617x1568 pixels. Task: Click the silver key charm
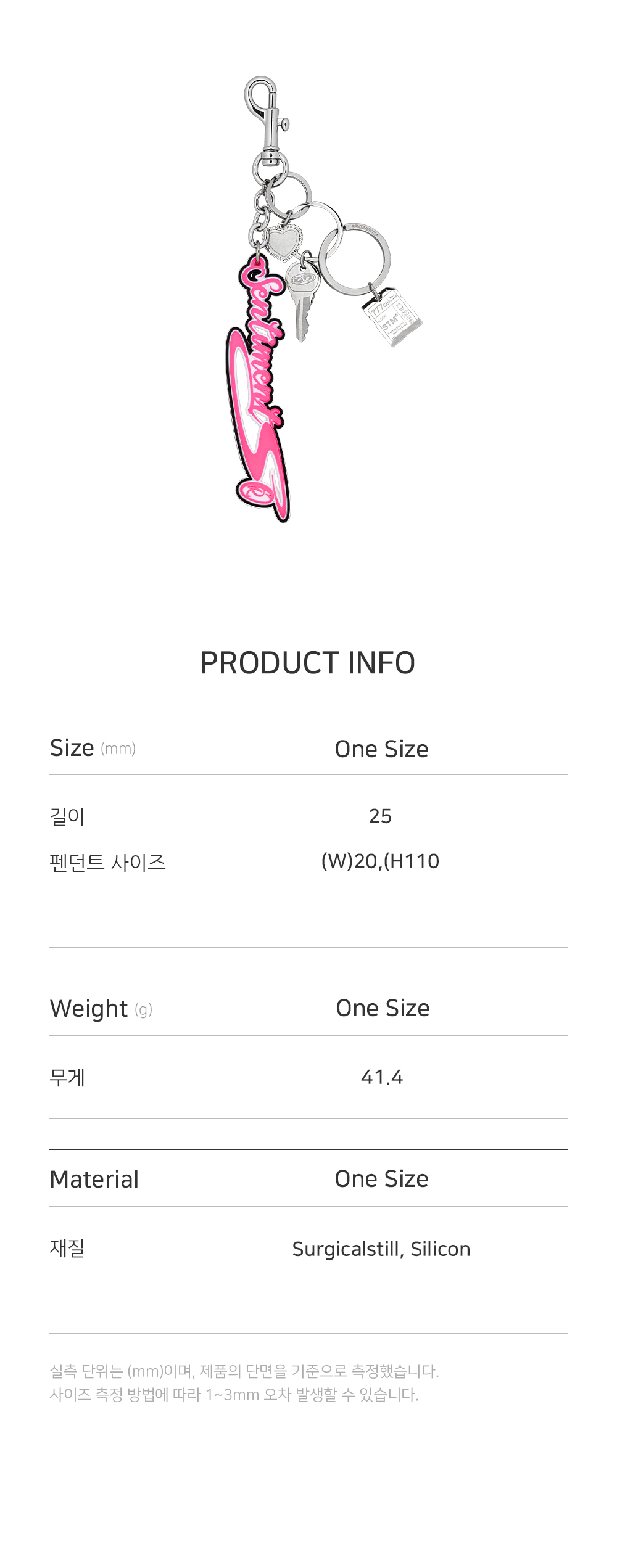pyautogui.click(x=302, y=299)
